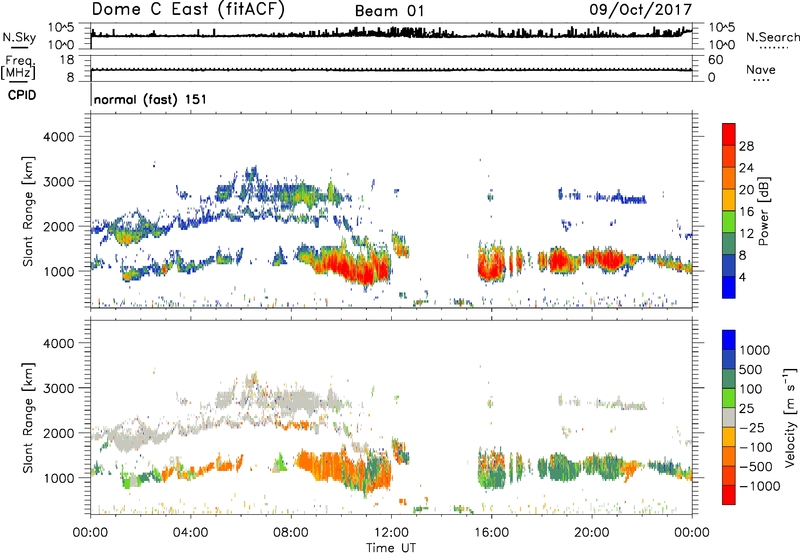800x554 pixels.
Task: Pick the orange Velocity segment between -100 and -500
Action: pos(729,456)
